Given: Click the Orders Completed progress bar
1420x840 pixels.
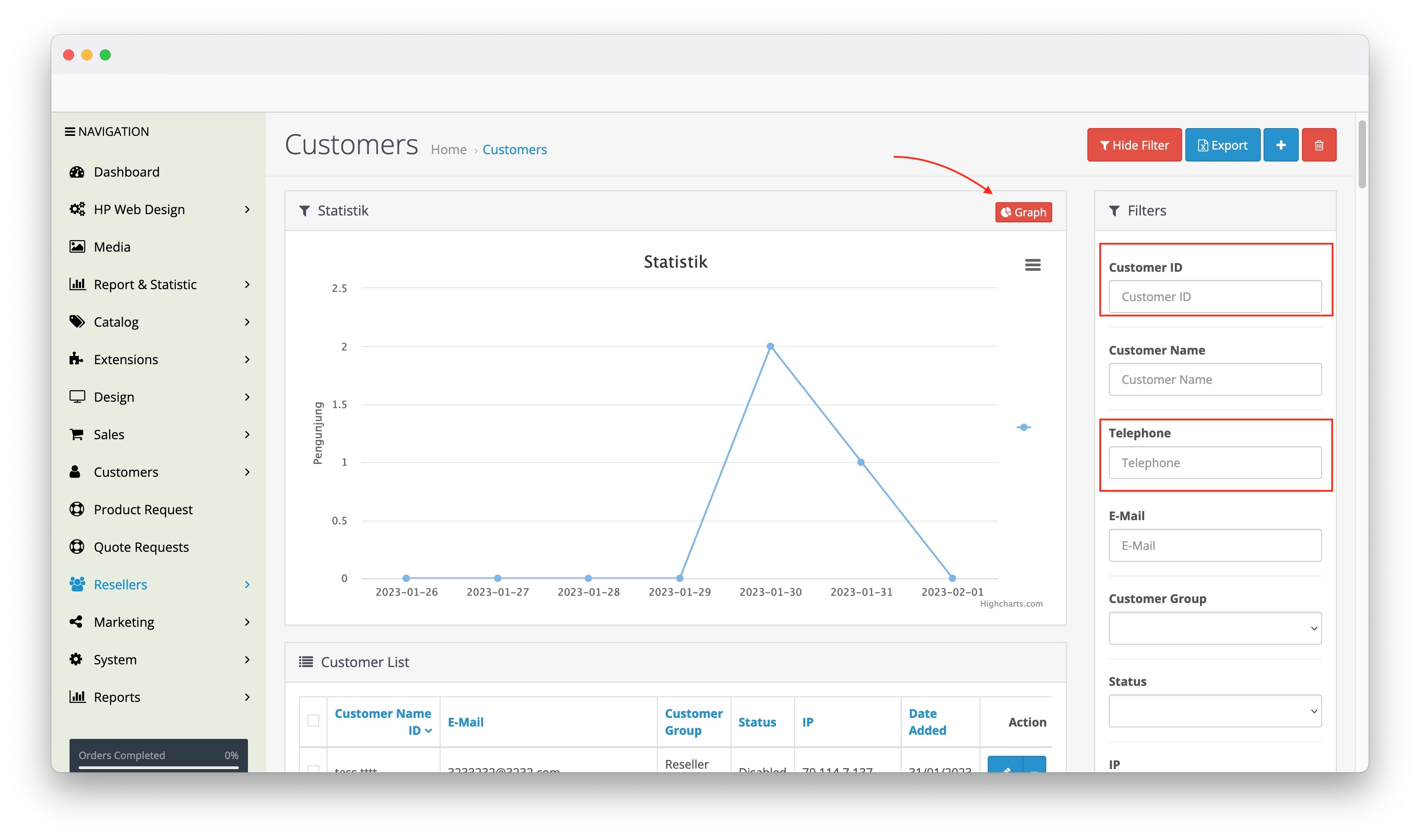Looking at the screenshot, I should click(158, 767).
